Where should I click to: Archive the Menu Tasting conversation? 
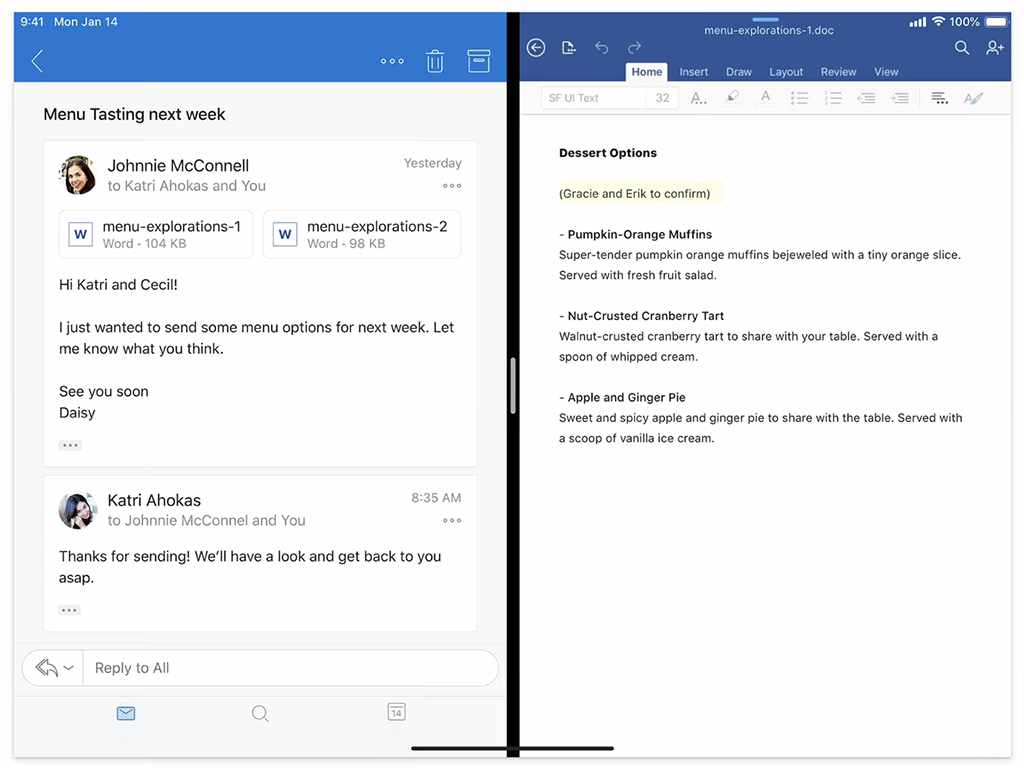pos(479,61)
